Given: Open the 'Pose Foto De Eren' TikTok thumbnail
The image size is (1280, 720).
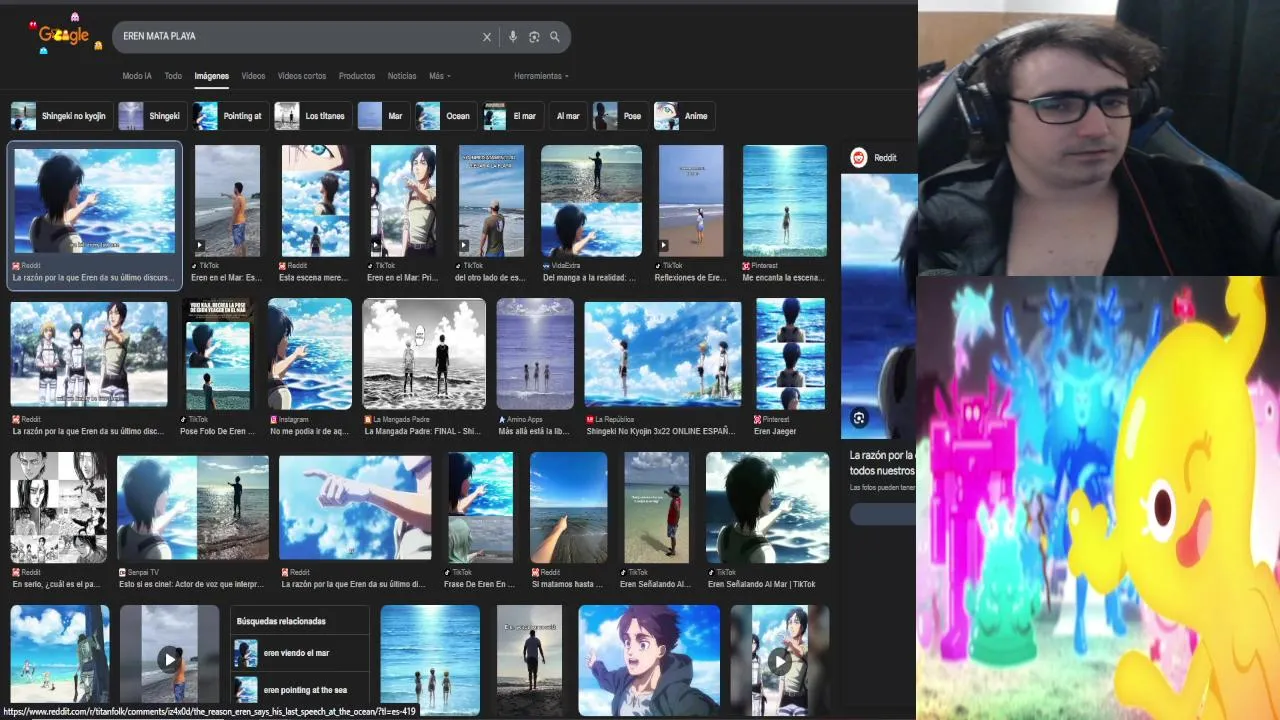Looking at the screenshot, I should [218, 353].
